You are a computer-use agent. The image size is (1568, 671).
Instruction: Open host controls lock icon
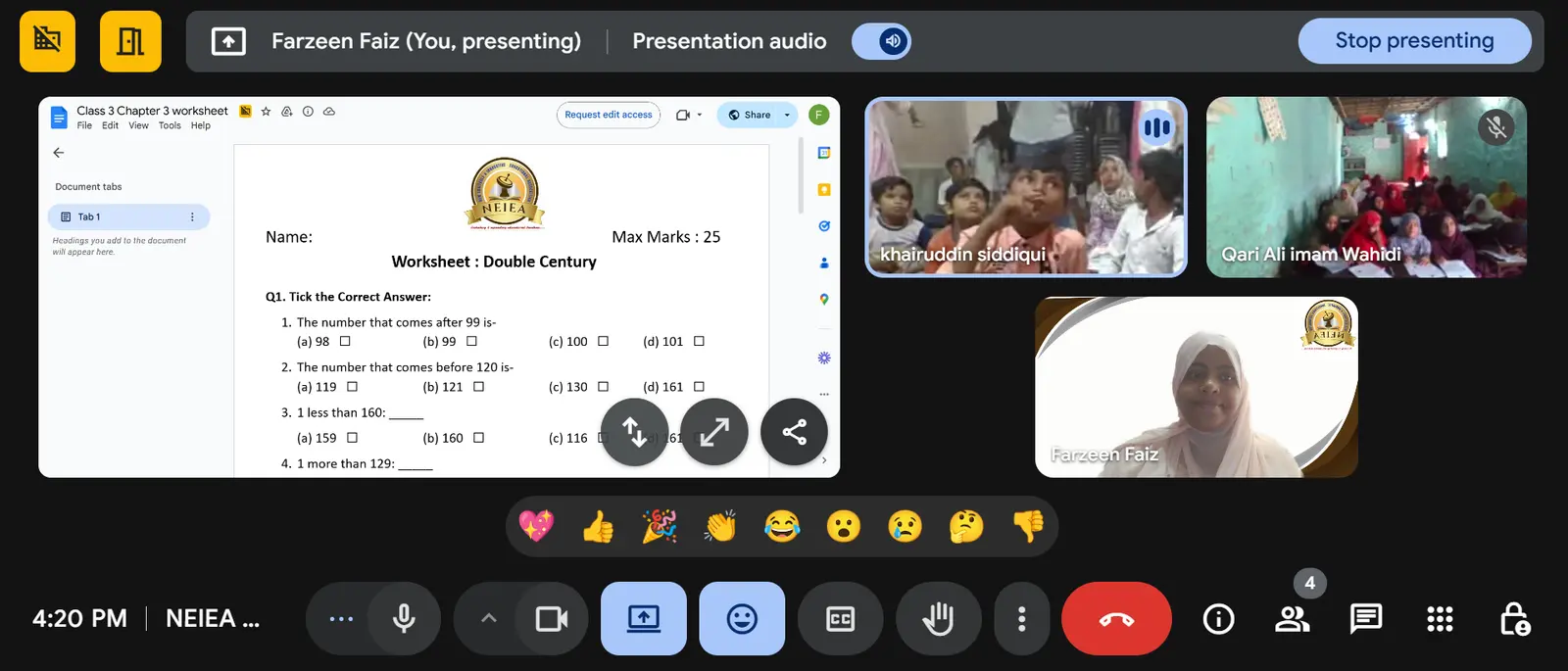pyautogui.click(x=1514, y=618)
